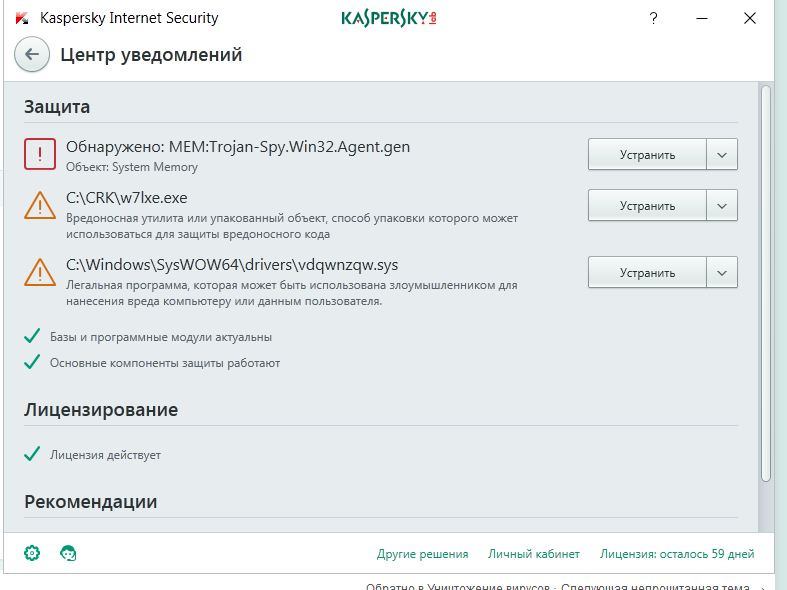This screenshot has width=787, height=590.
Task: Click Устранить for vdqwnzqw.sys driver
Action: pyautogui.click(x=647, y=272)
